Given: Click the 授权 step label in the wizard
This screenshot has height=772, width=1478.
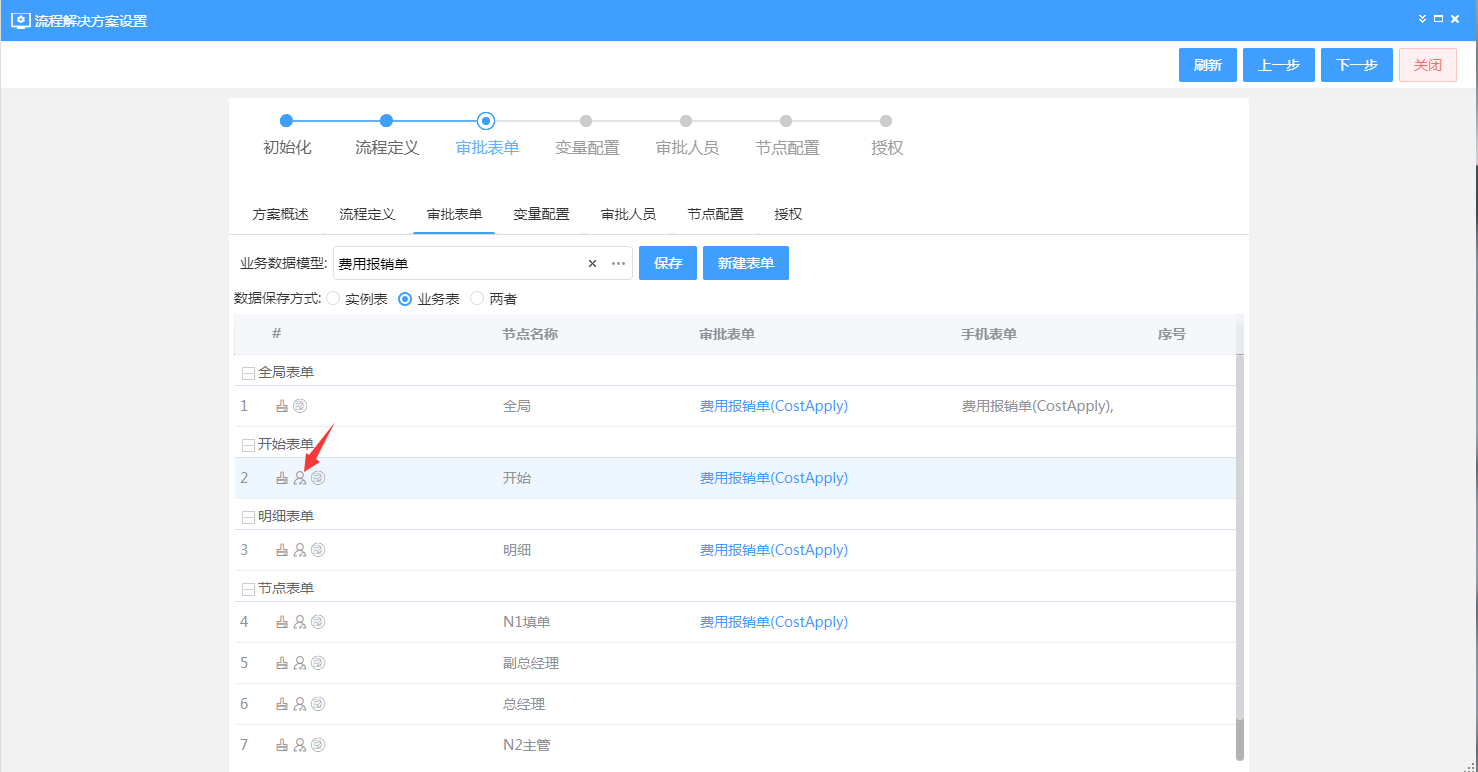Looking at the screenshot, I should click(x=887, y=148).
